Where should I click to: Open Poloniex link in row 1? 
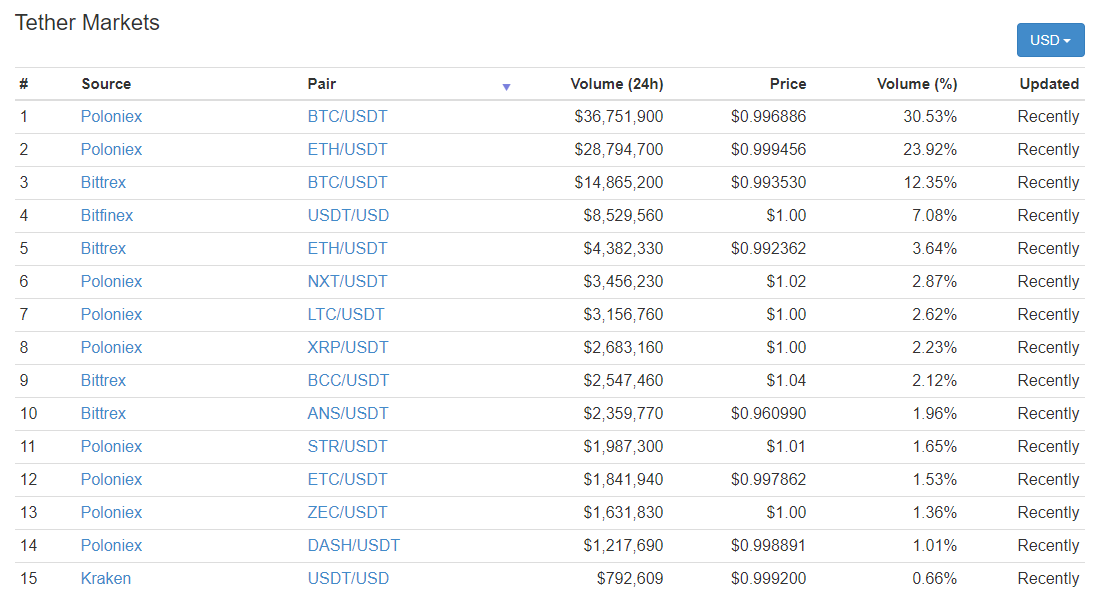coord(111,117)
